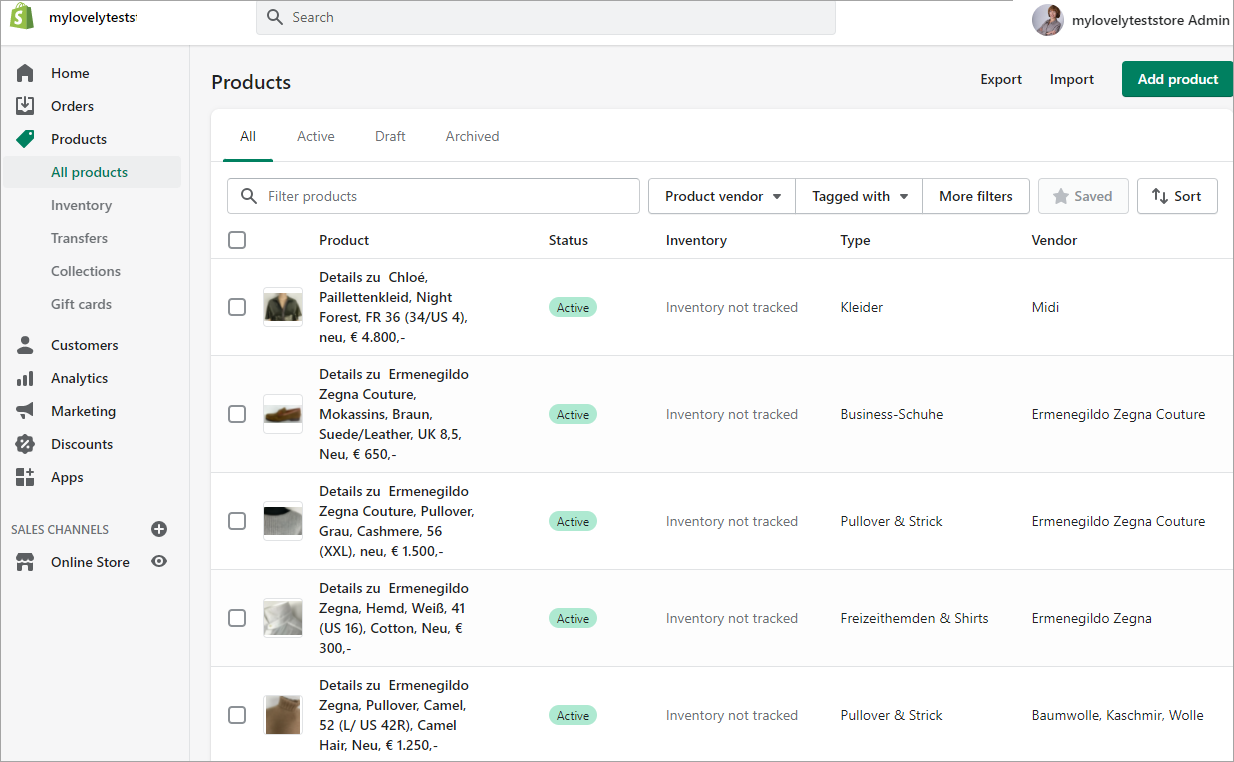This screenshot has height=762, width=1234.
Task: Click mylovelytests store name
Action: click(93, 18)
